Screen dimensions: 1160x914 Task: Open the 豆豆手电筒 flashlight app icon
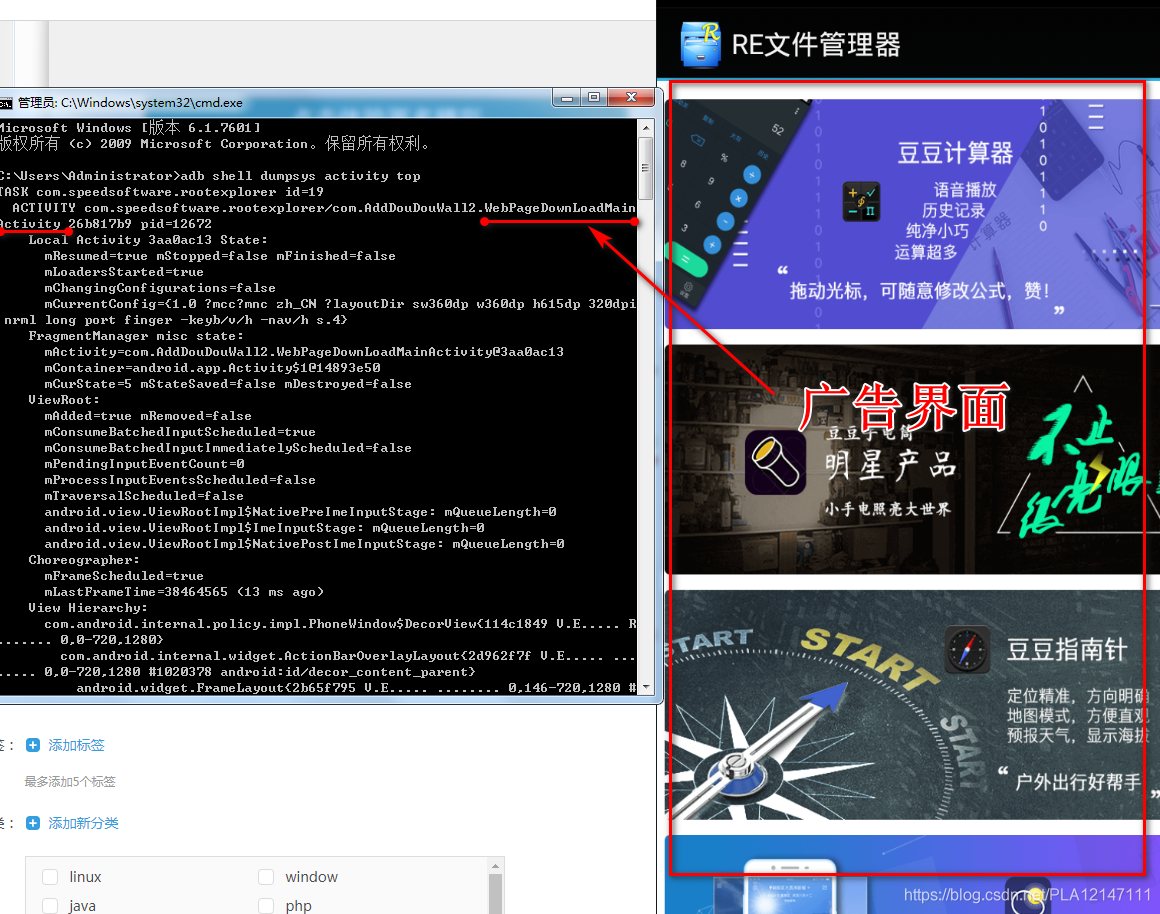coord(775,463)
